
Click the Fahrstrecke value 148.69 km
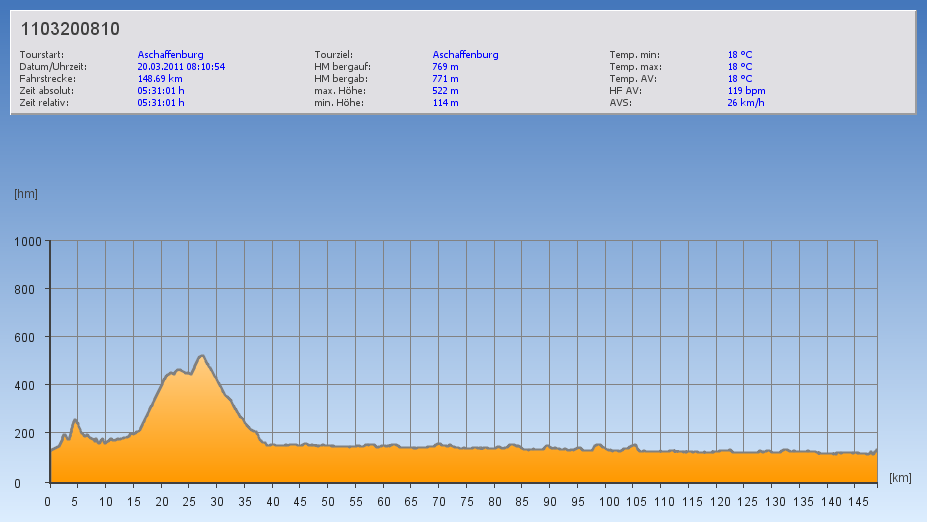pos(160,79)
